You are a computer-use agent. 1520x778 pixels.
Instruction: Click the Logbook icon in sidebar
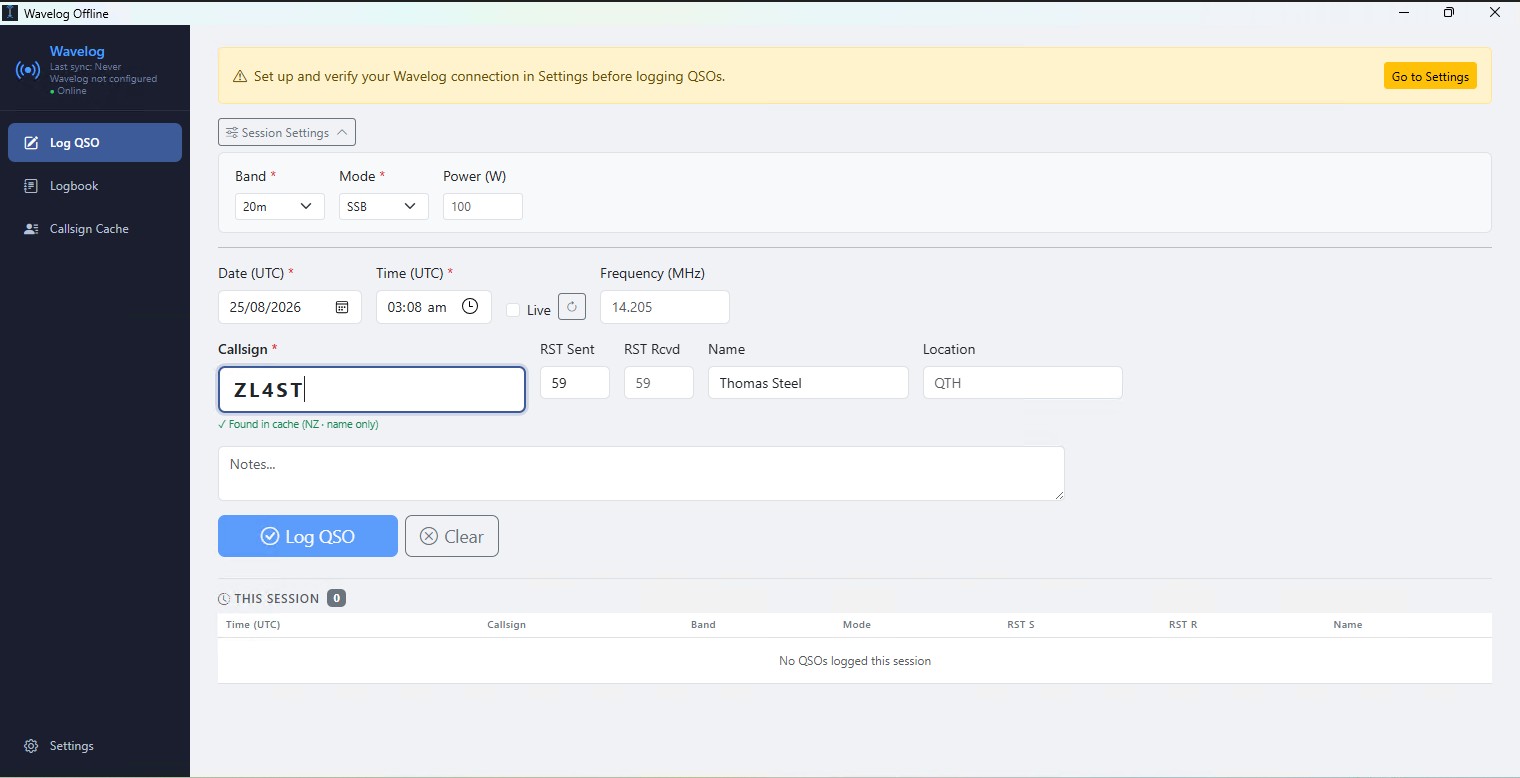(x=31, y=186)
